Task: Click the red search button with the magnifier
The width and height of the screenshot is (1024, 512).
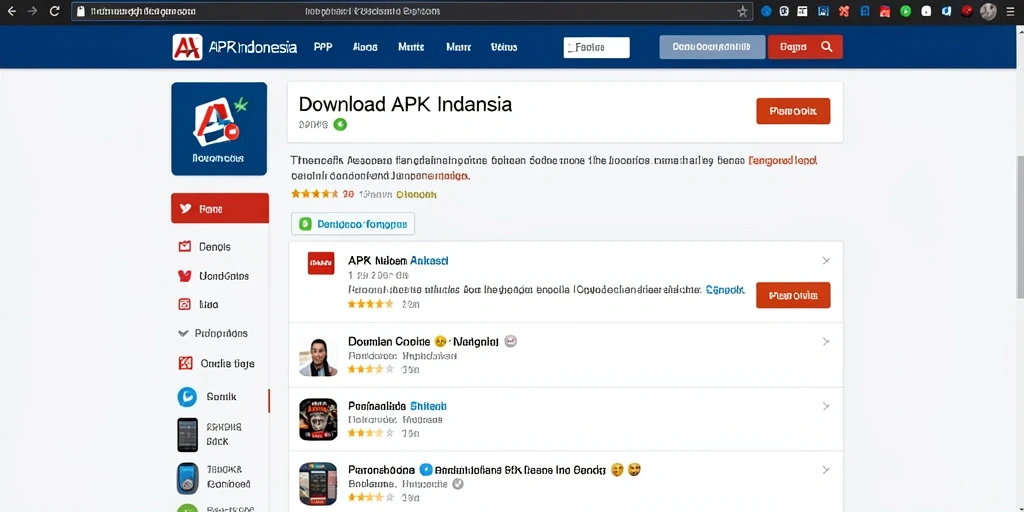Action: 805,47
